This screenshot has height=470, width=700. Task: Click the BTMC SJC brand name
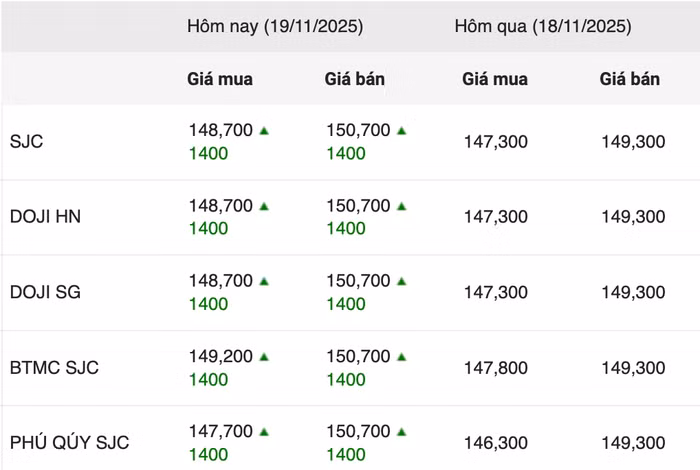[x=54, y=368]
